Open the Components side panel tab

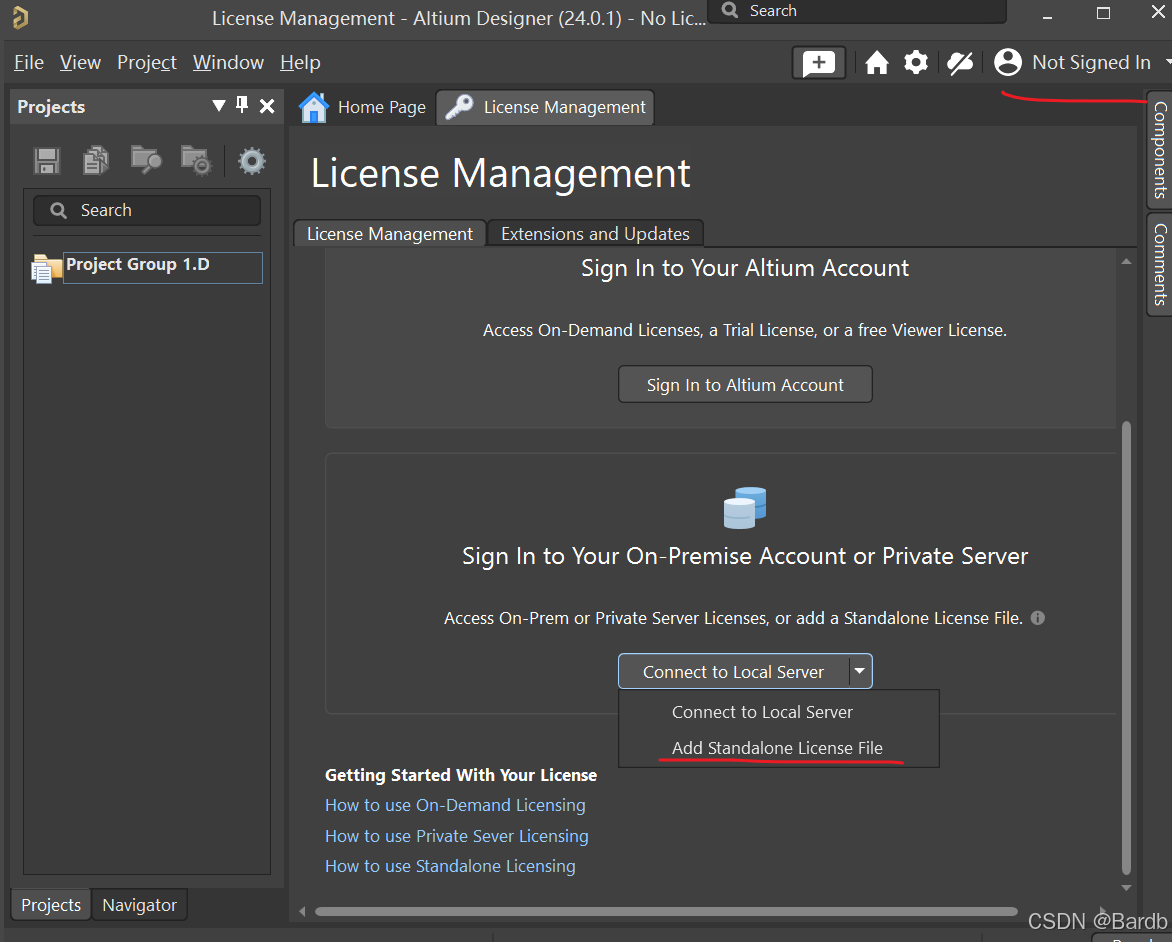point(1159,151)
